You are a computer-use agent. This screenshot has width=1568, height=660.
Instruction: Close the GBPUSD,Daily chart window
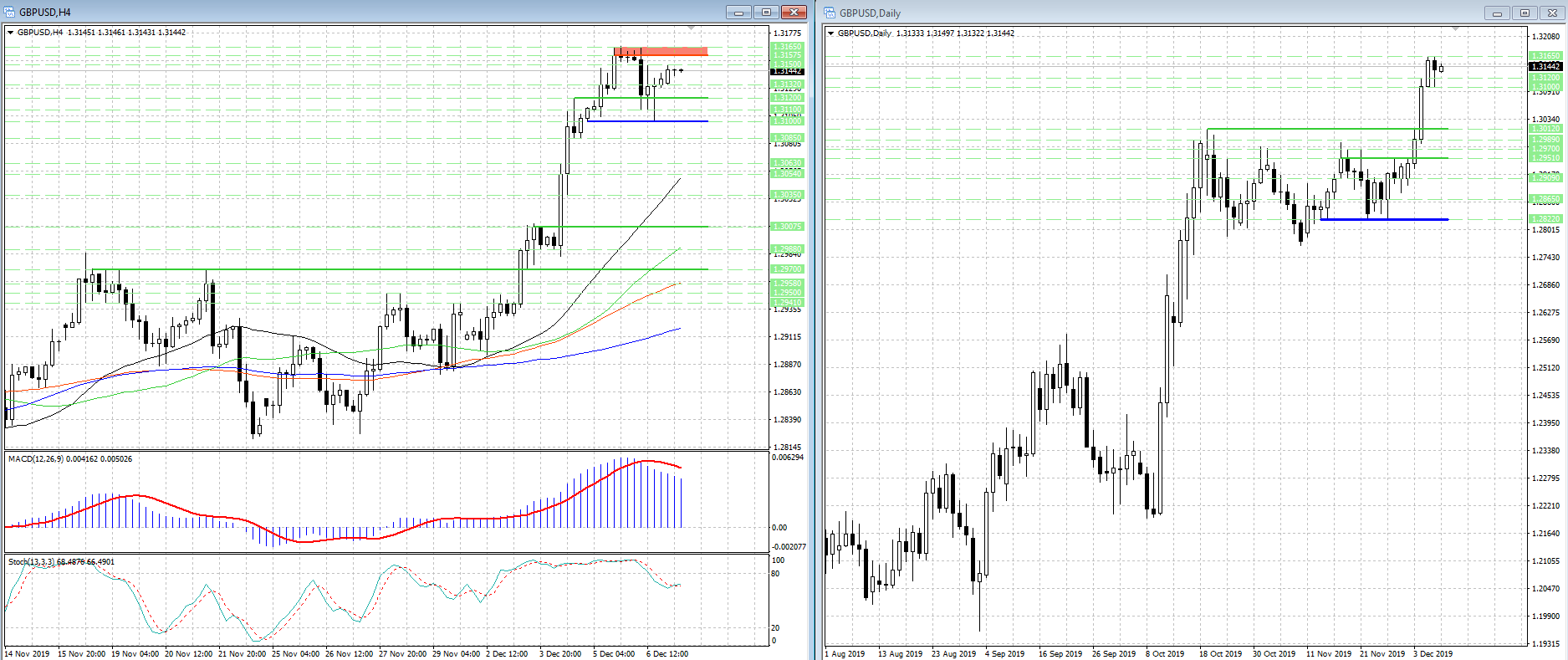pos(1550,13)
